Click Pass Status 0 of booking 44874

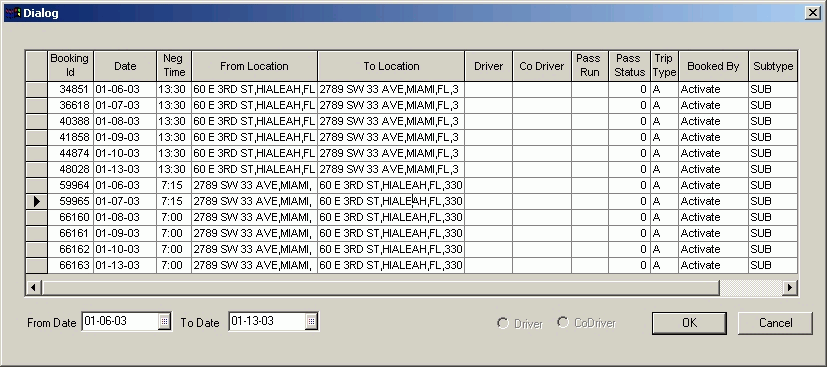629,153
